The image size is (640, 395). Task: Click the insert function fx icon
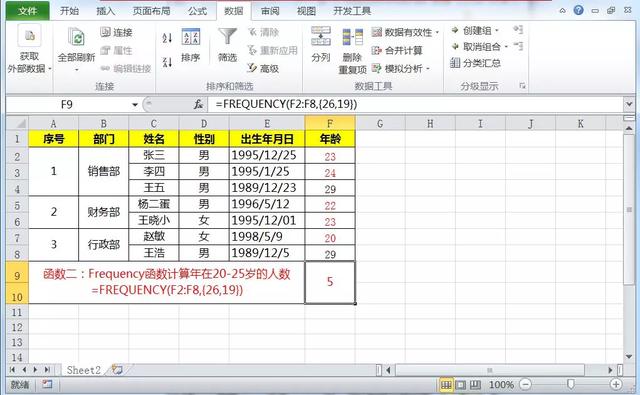tap(198, 105)
